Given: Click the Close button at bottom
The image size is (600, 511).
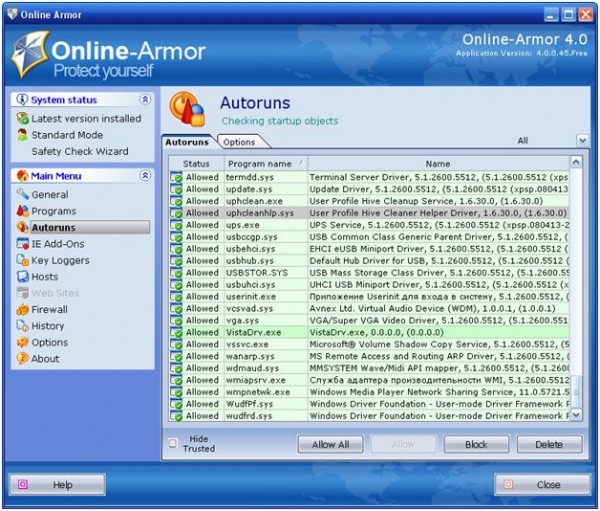Looking at the screenshot, I should [x=543, y=485].
